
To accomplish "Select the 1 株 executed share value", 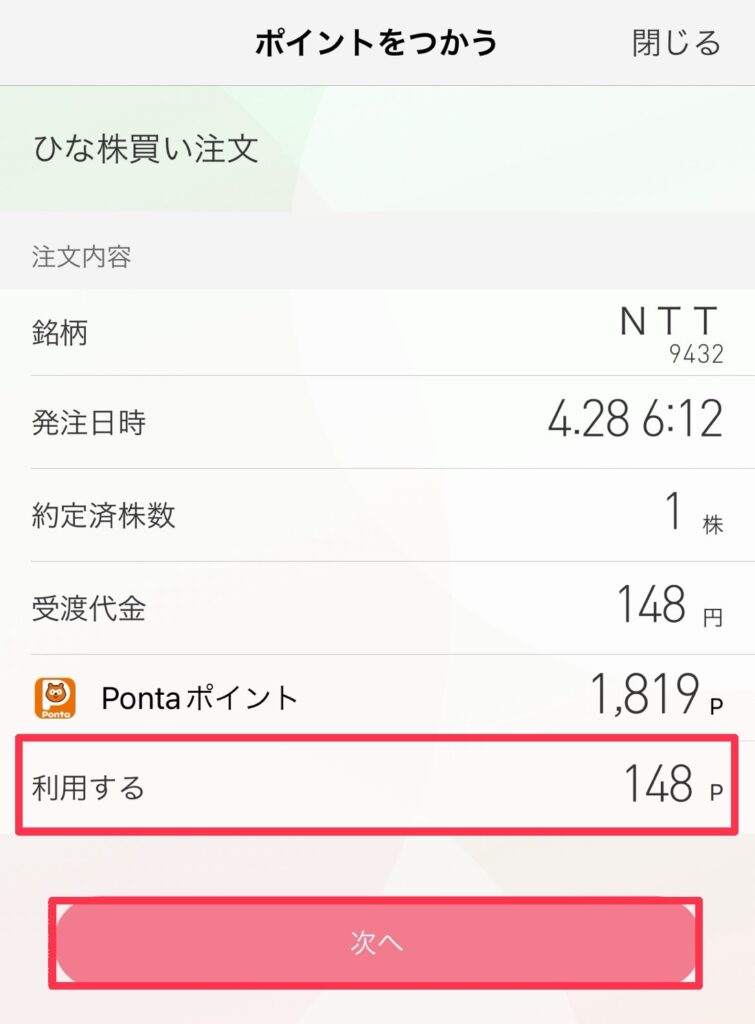I will click(694, 513).
